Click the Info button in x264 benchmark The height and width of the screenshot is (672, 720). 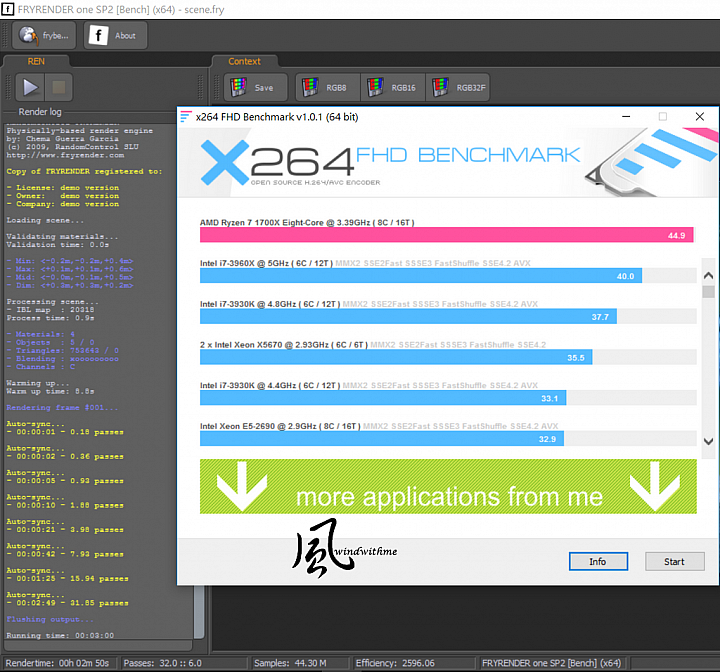[598, 561]
